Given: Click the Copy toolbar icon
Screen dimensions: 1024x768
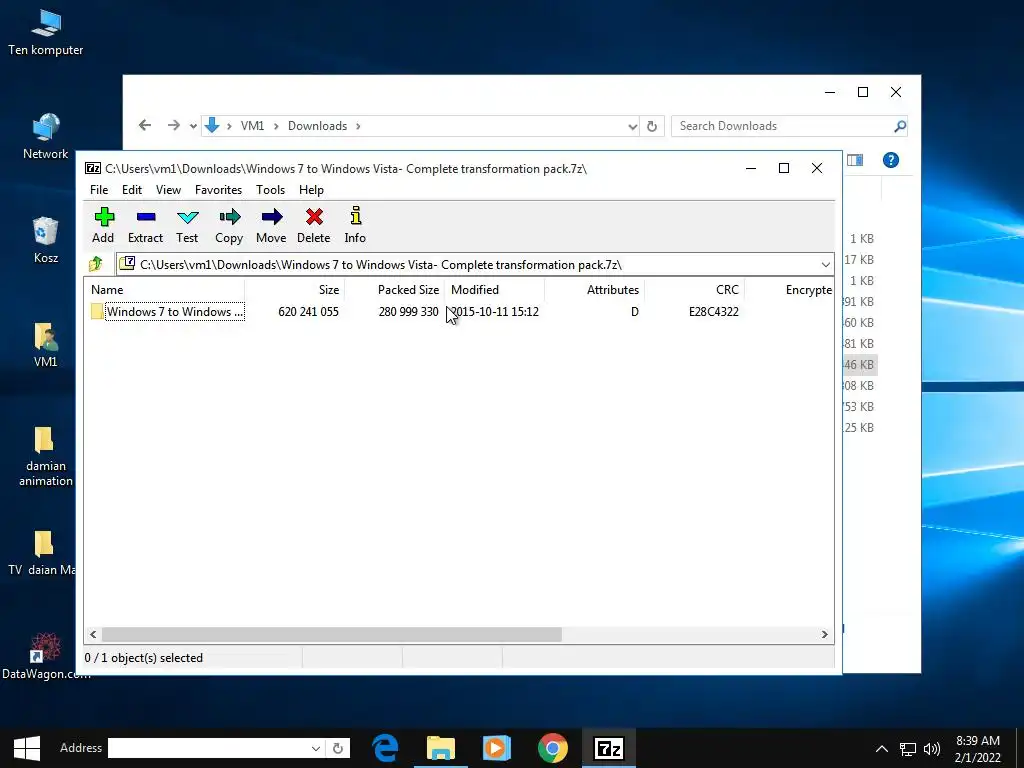Looking at the screenshot, I should pos(229,225).
